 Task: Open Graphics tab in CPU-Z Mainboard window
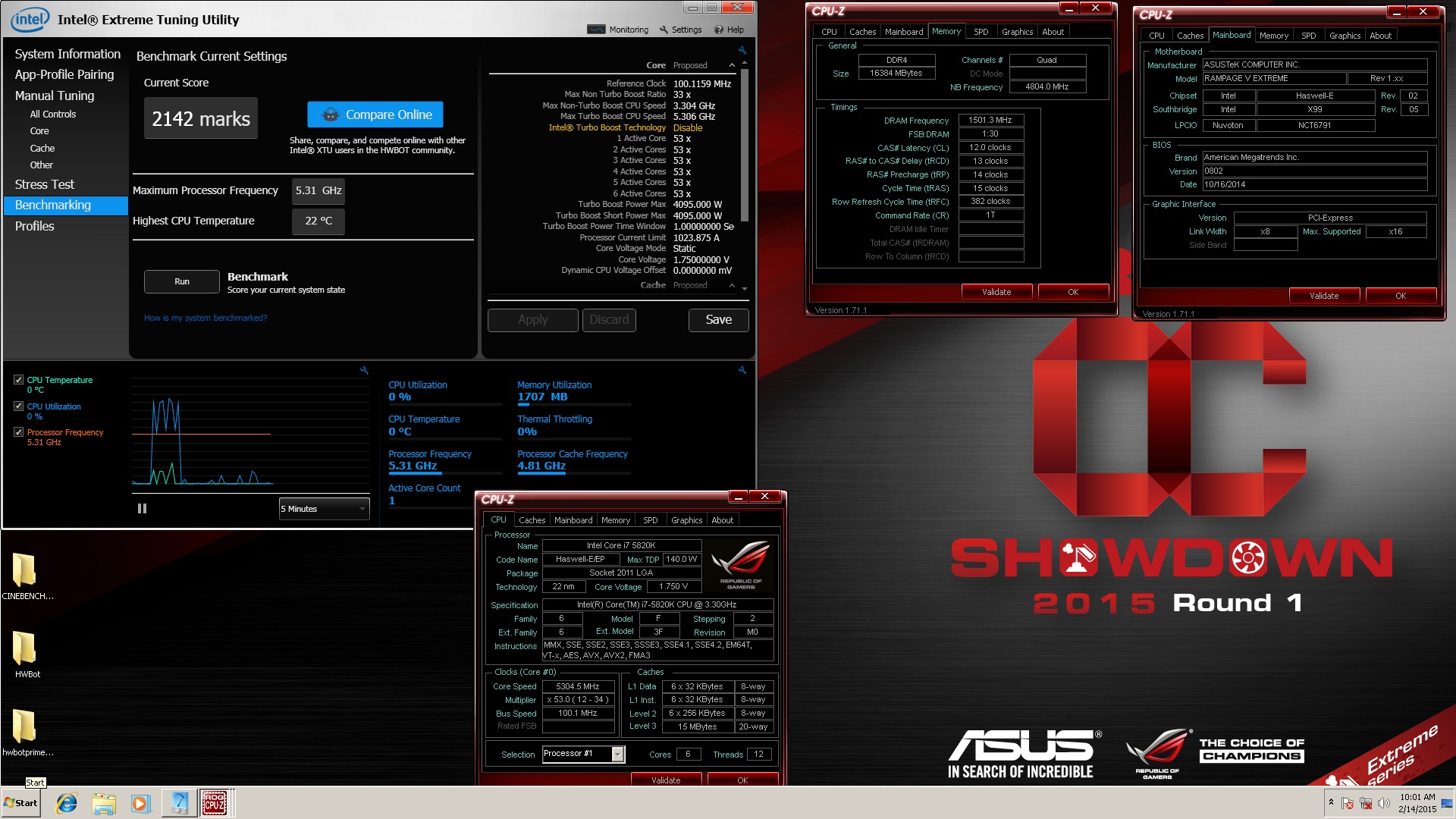[x=1345, y=36]
